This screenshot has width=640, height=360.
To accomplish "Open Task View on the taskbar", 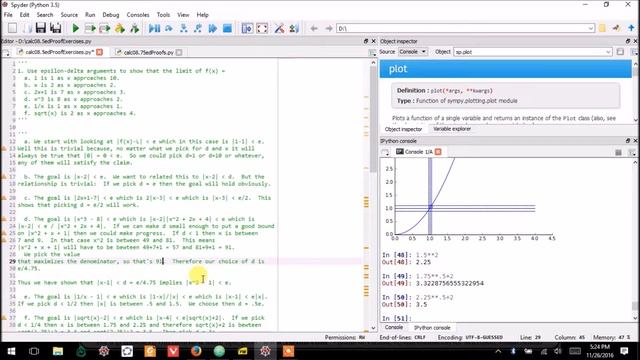I will (x=34, y=351).
